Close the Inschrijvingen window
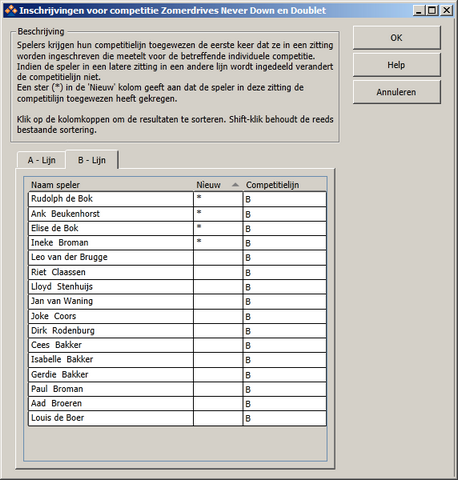This screenshot has height=480, width=458. [446, 11]
